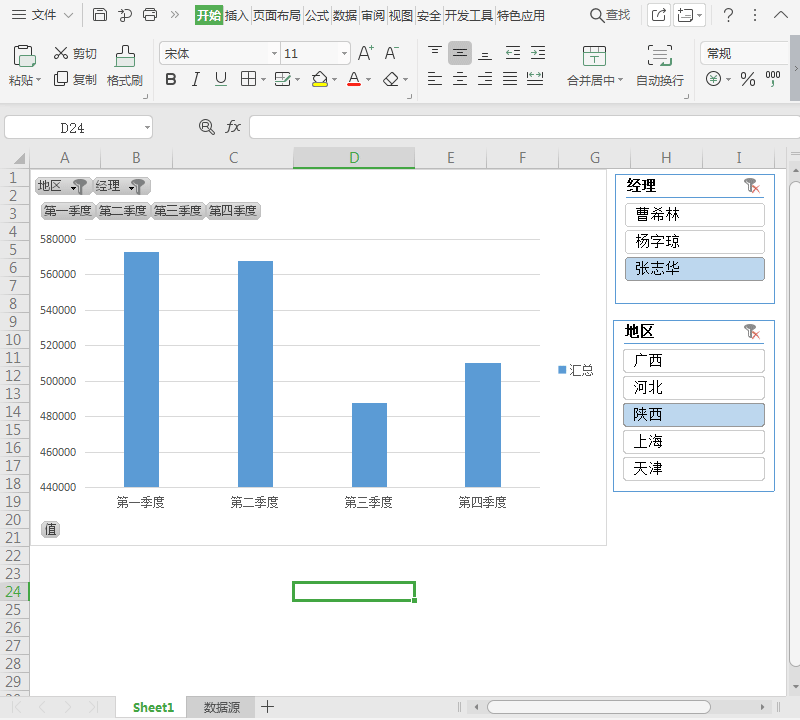Select 上海 in the 地区 slicer
Viewport: 800px width, 720px height.
click(x=693, y=442)
